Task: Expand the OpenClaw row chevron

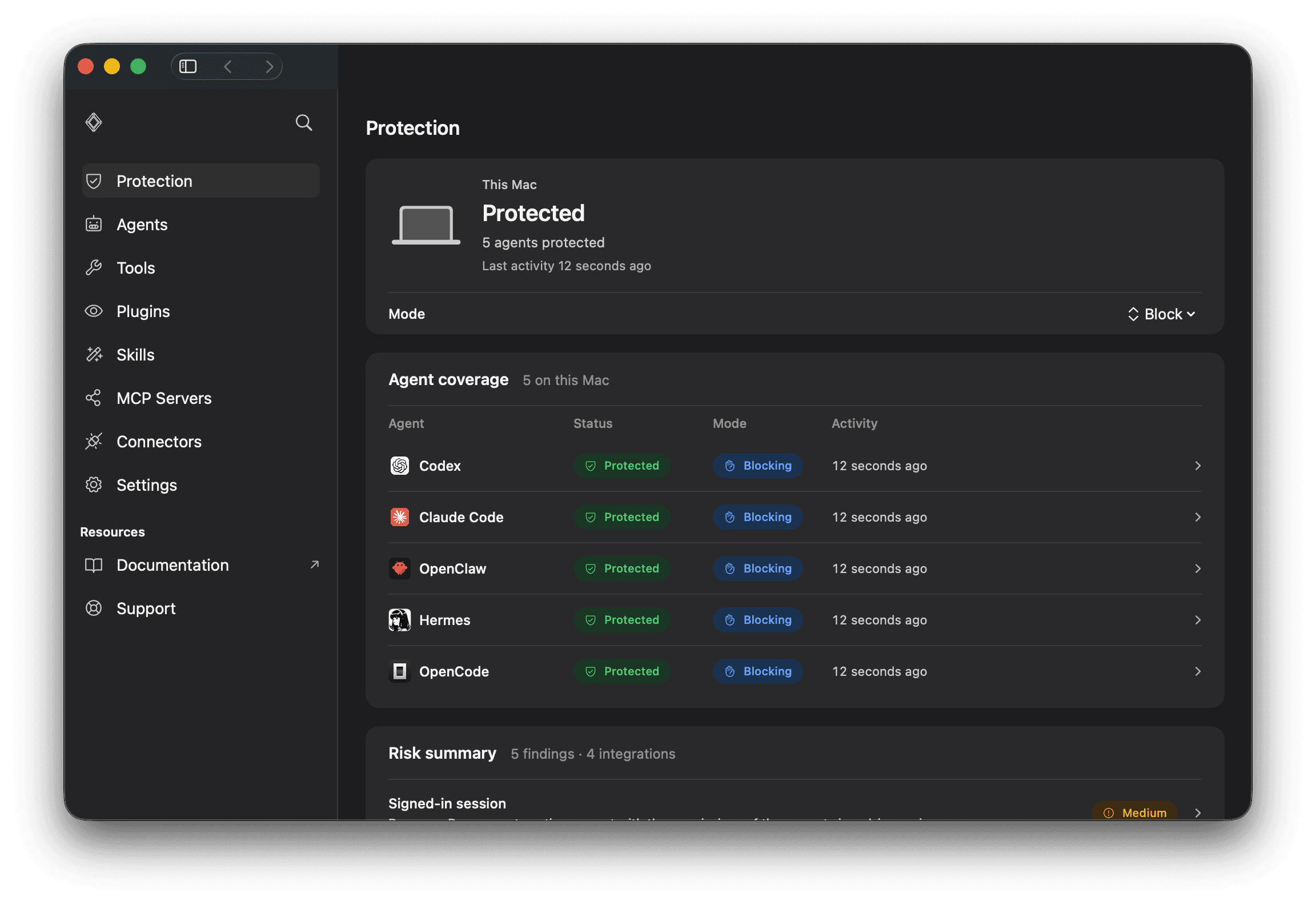Action: tap(1198, 568)
